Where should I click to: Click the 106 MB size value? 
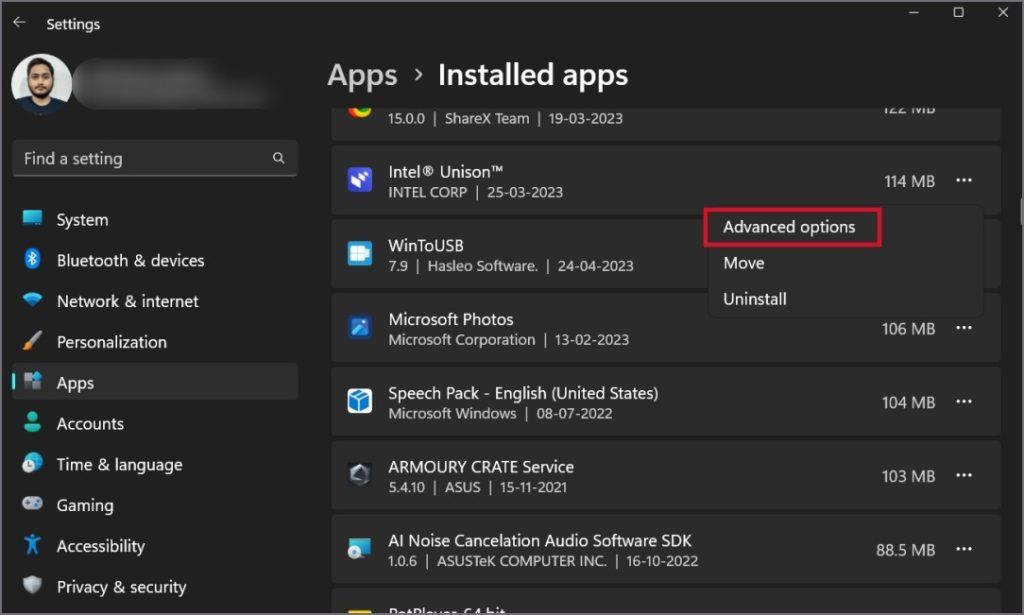tap(908, 328)
